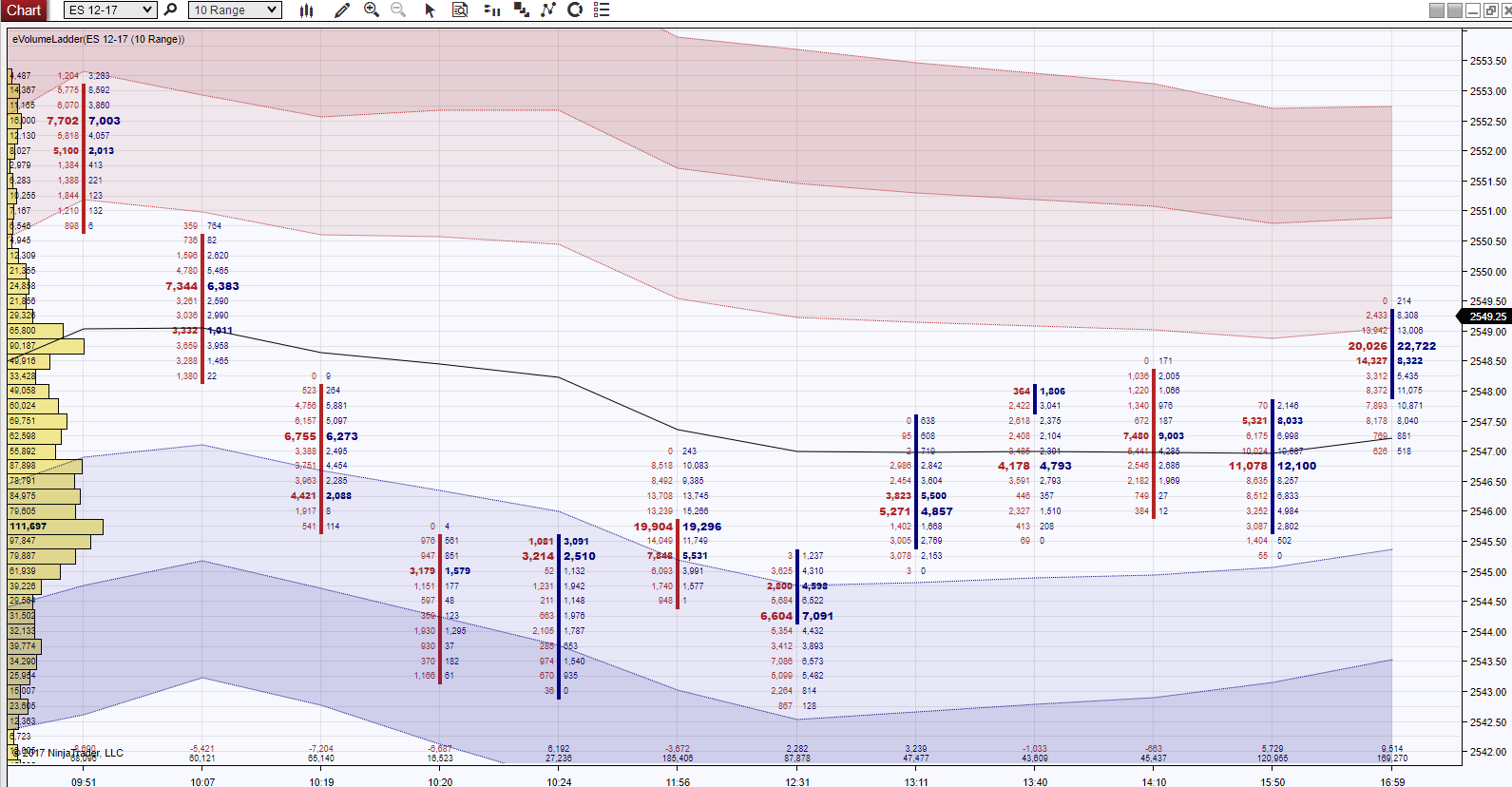Click the bold 7,702 bid volume

tap(63, 121)
